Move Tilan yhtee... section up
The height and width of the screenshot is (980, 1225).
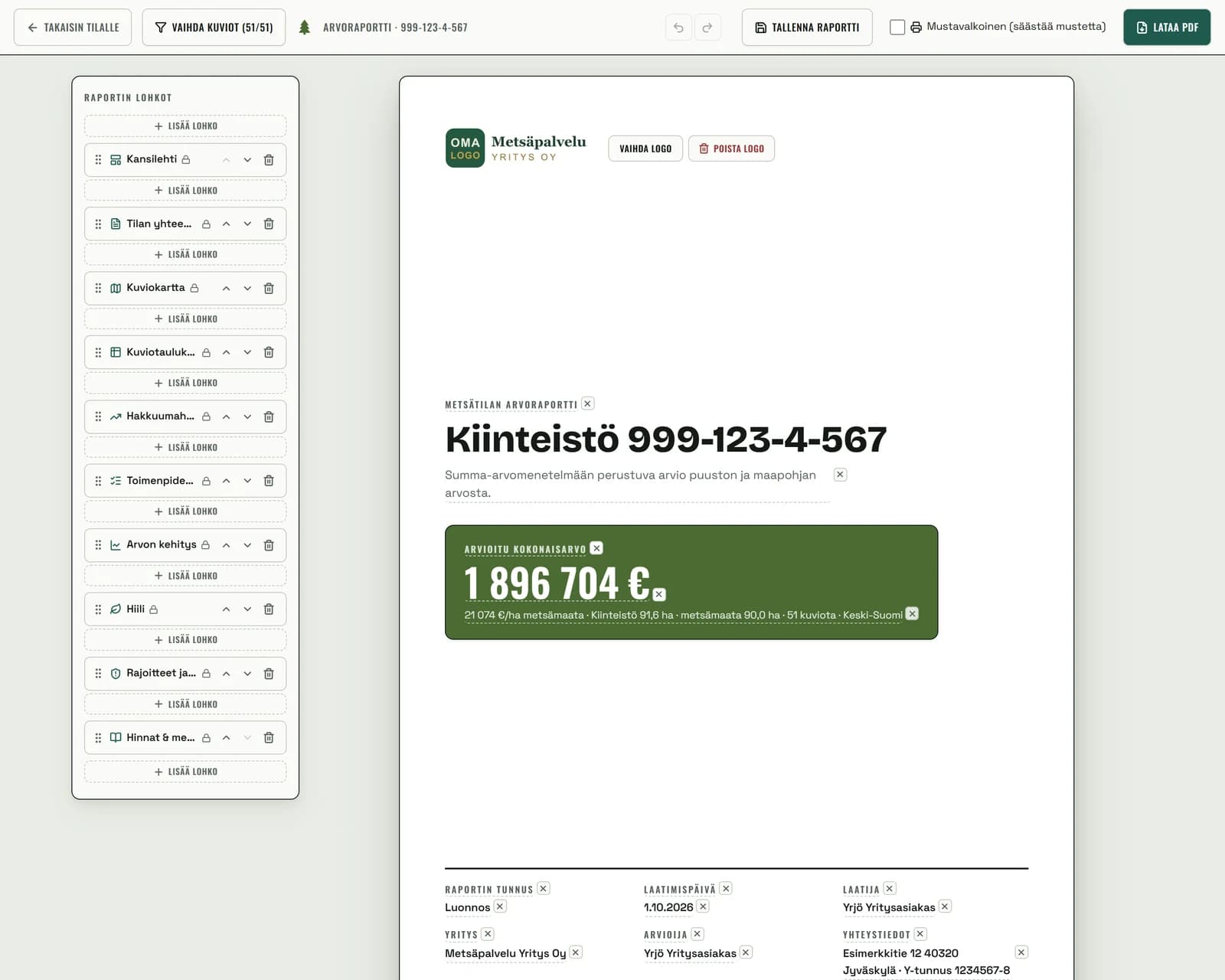pyautogui.click(x=226, y=224)
